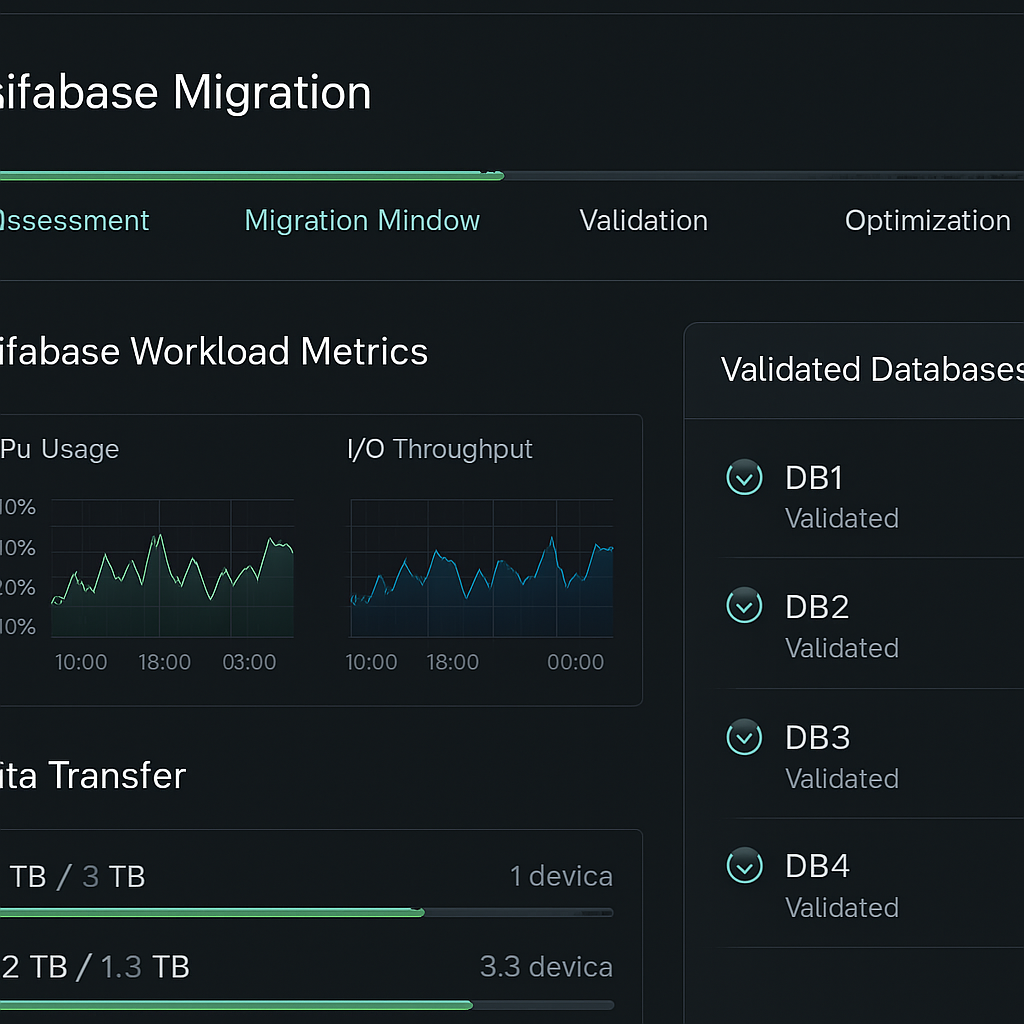The height and width of the screenshot is (1024, 1024).
Task: Click the Validated status under DB2
Action: (842, 648)
